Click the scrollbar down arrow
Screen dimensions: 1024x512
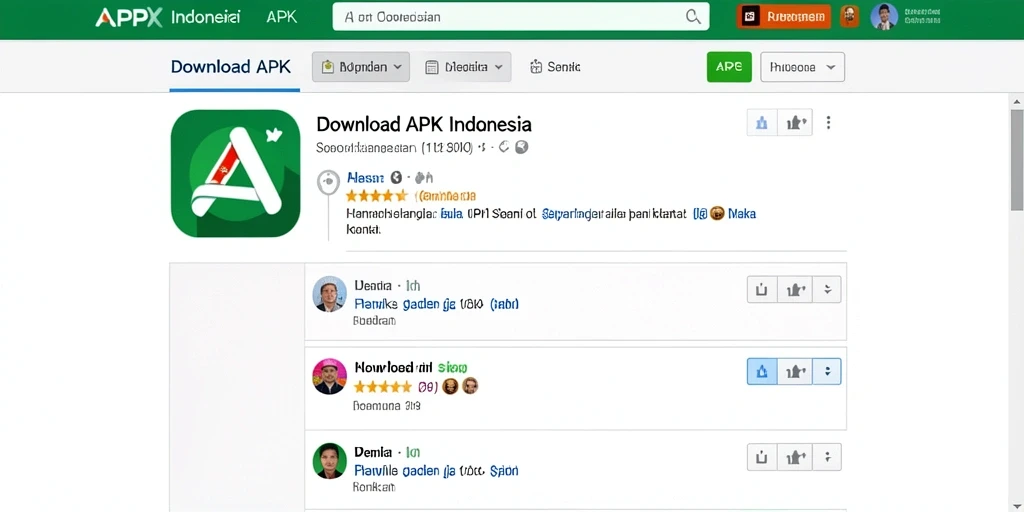[1017, 505]
